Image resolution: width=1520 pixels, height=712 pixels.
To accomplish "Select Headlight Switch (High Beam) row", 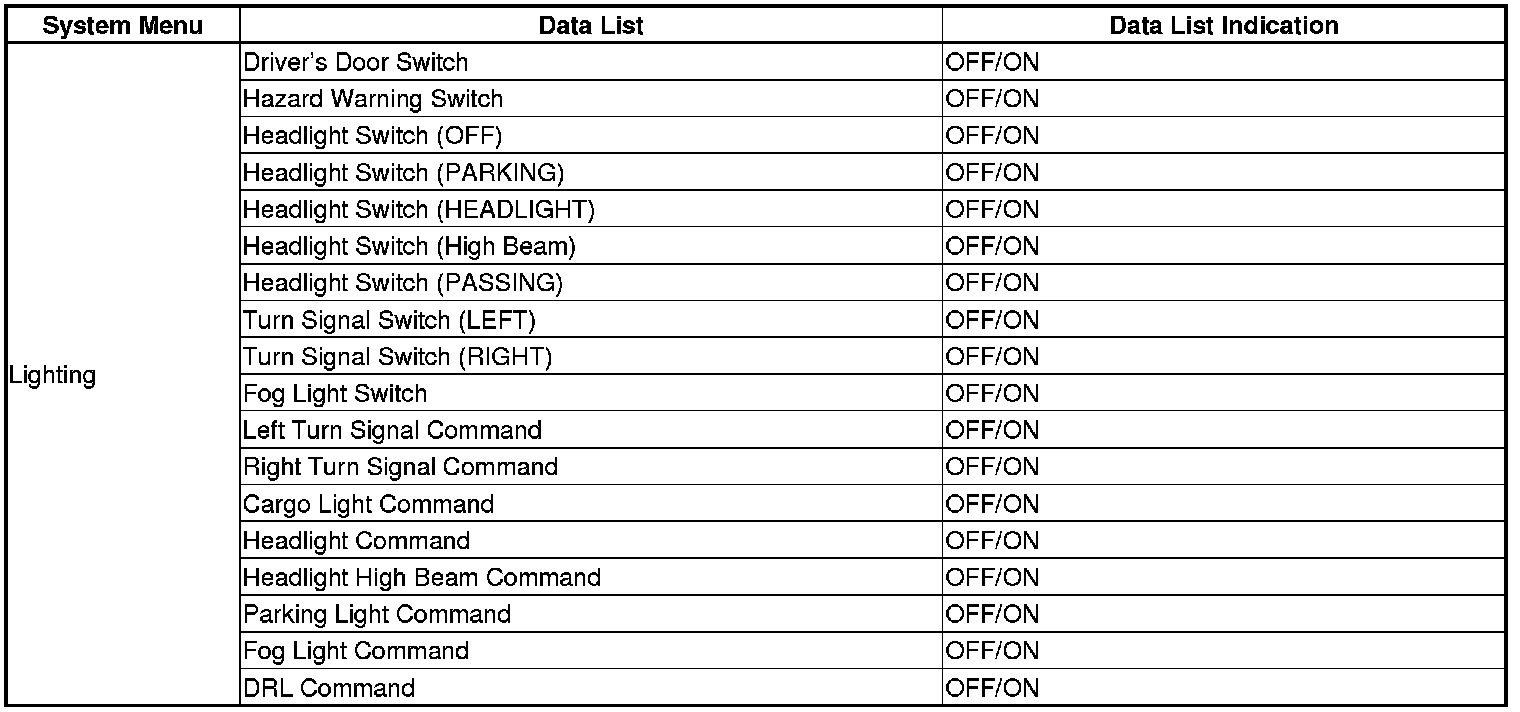I will pos(409,246).
